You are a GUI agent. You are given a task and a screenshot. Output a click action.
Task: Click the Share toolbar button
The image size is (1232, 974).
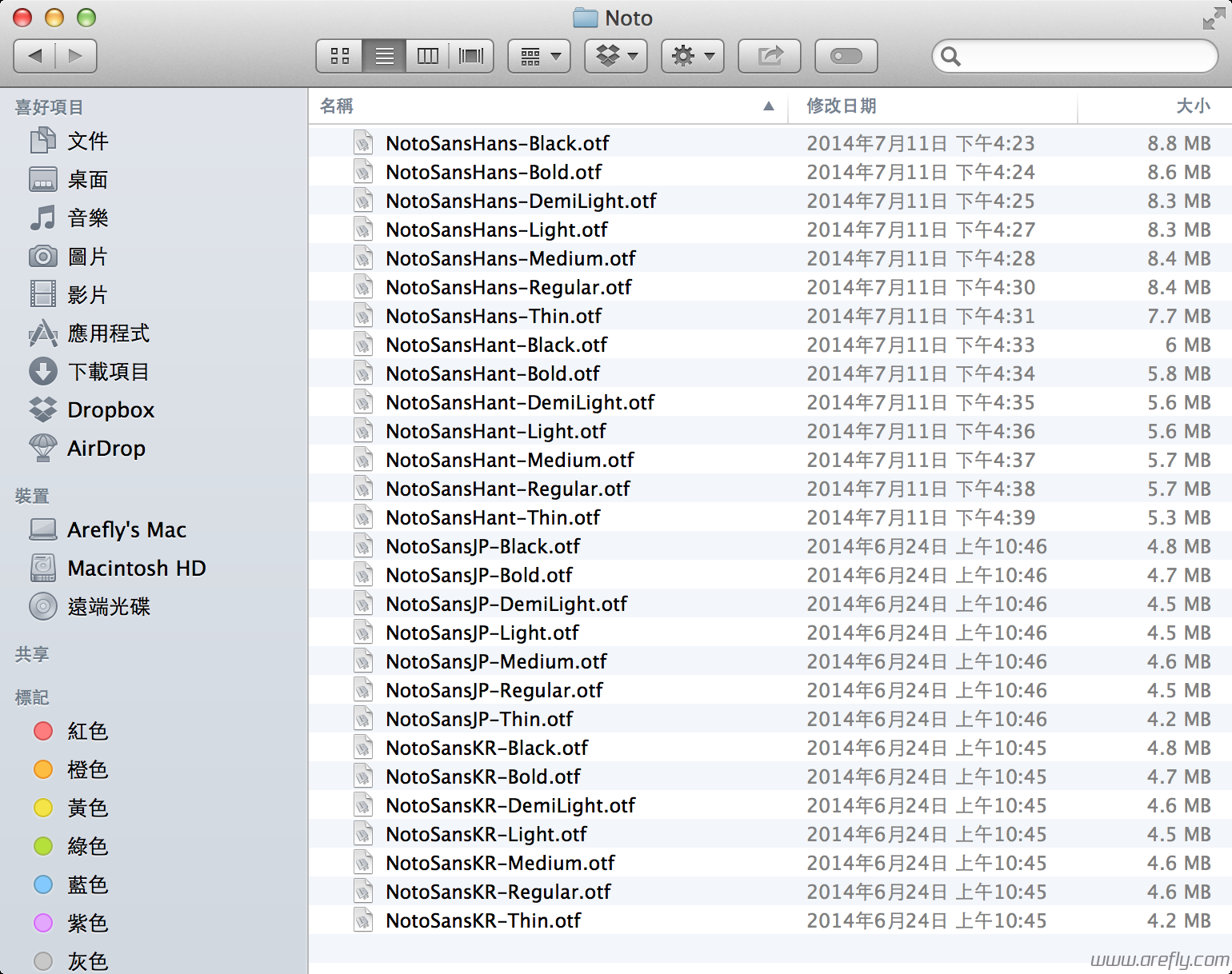click(770, 56)
